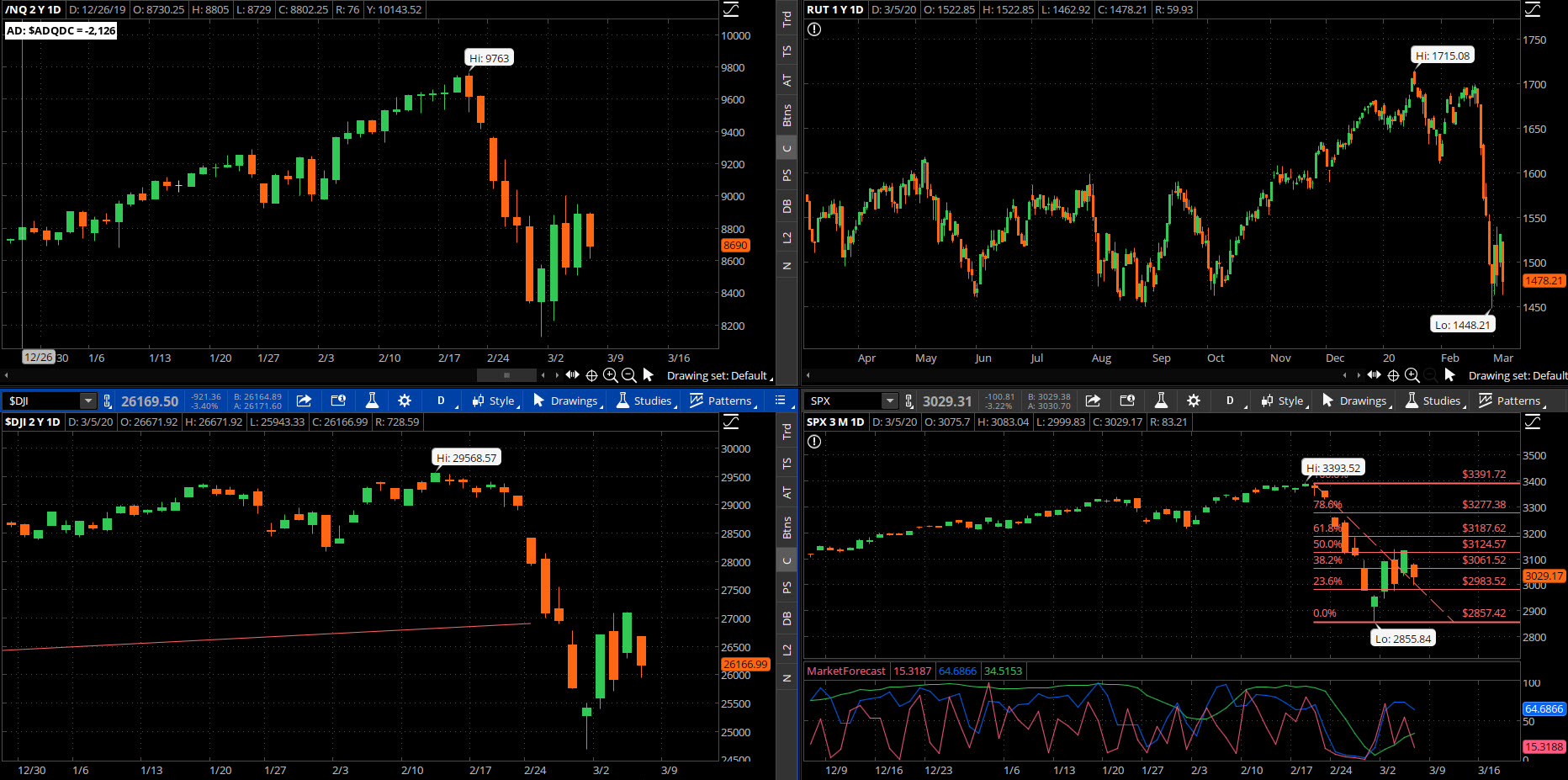Expand the Drawings menu in the SPX toolbar

coord(1356,401)
